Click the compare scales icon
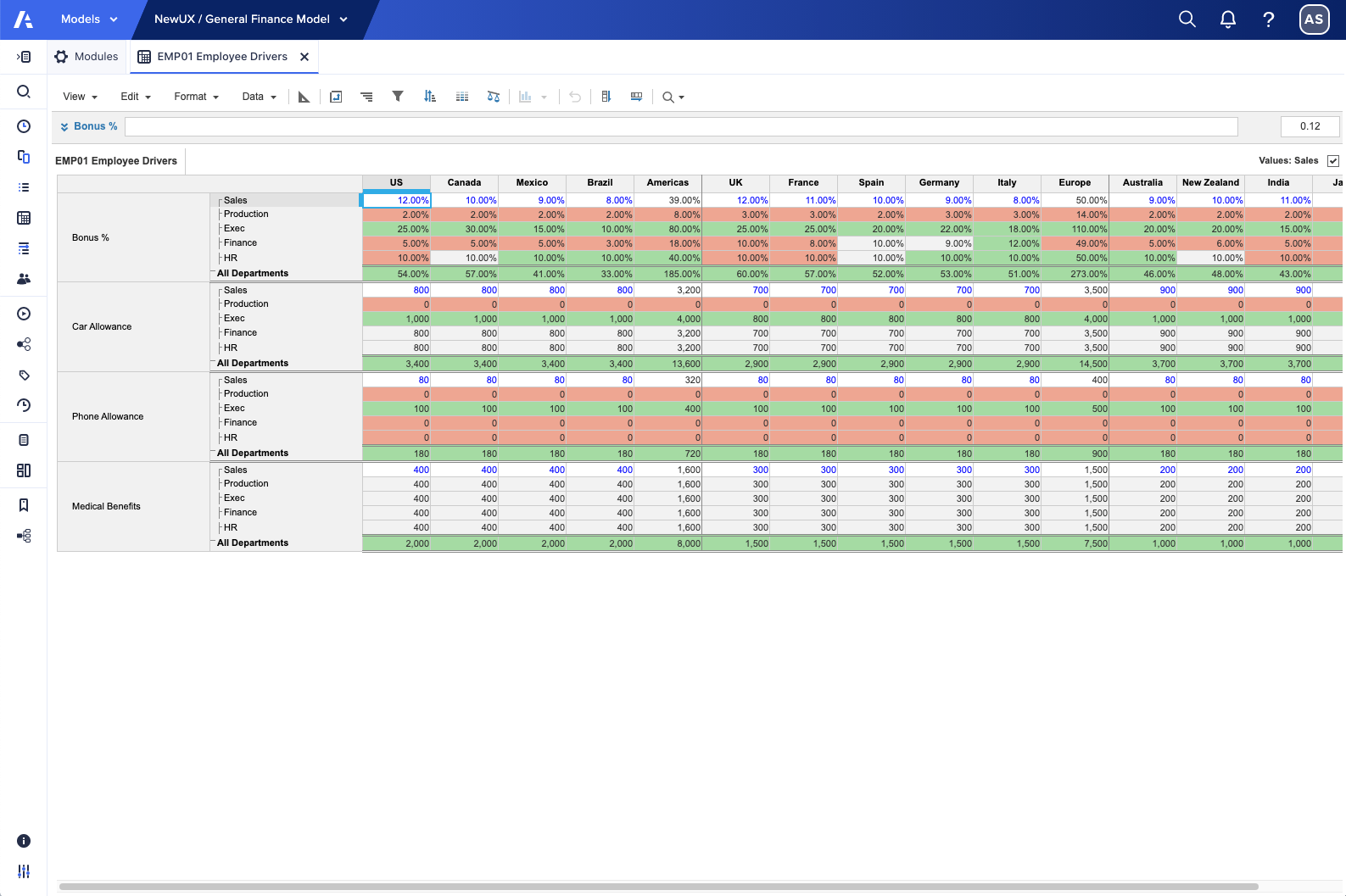The width and height of the screenshot is (1346, 896). (x=494, y=97)
